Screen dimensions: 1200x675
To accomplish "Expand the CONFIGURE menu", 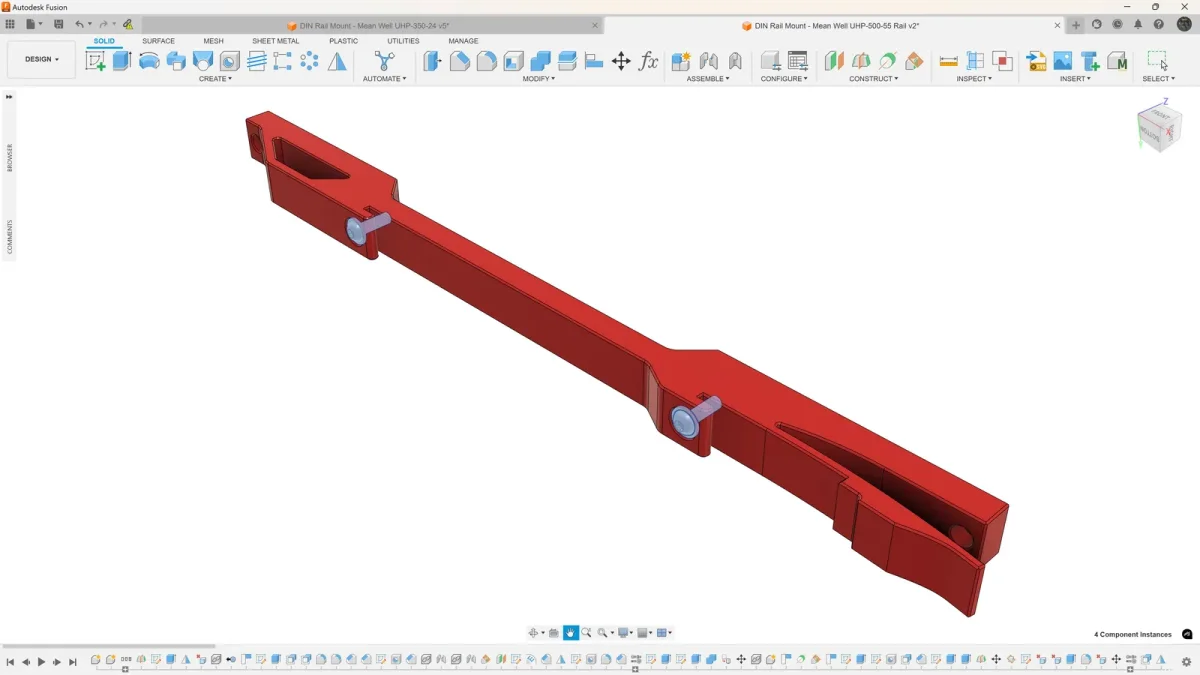I will pos(784,79).
